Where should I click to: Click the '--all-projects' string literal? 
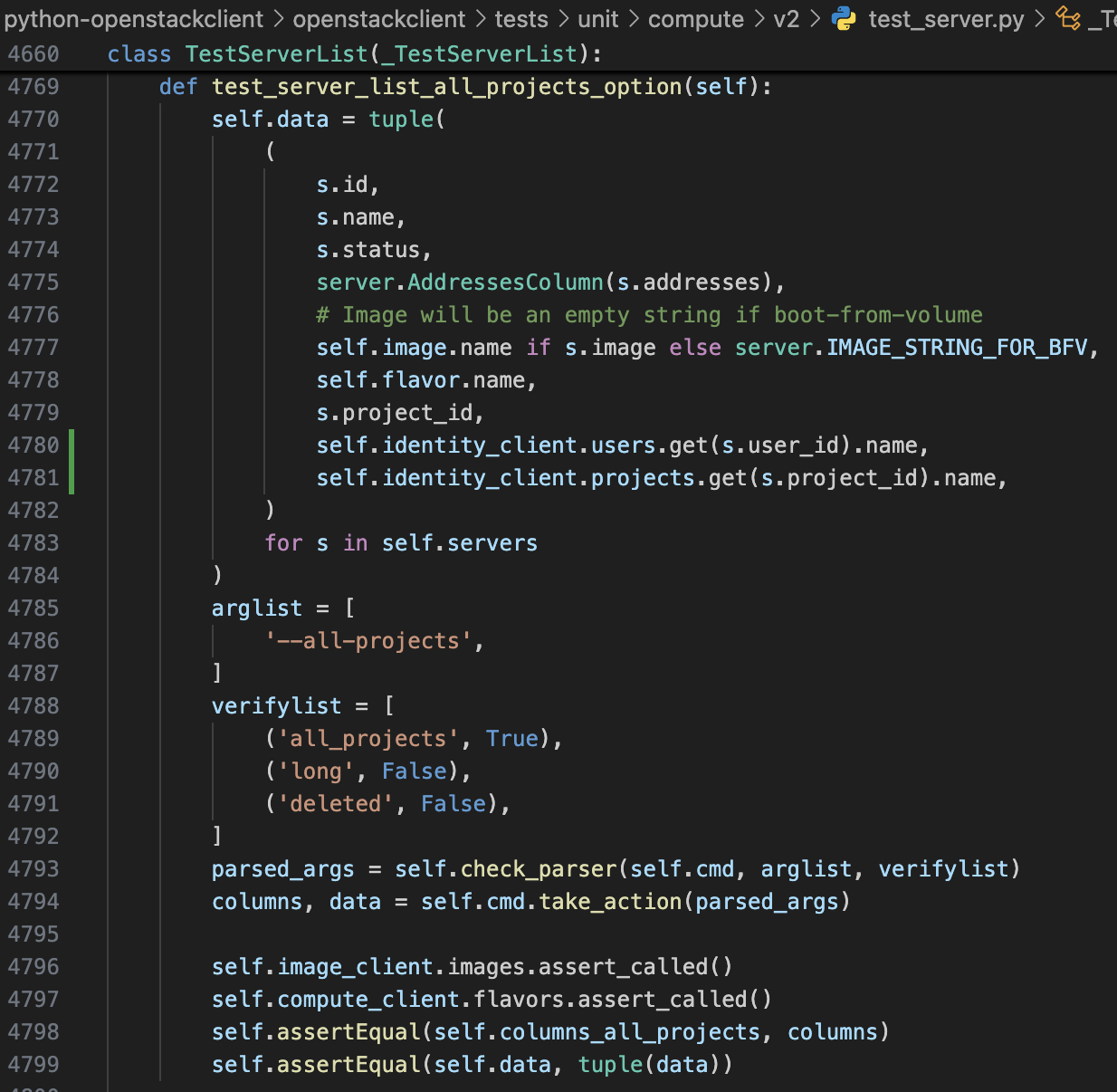368,641
